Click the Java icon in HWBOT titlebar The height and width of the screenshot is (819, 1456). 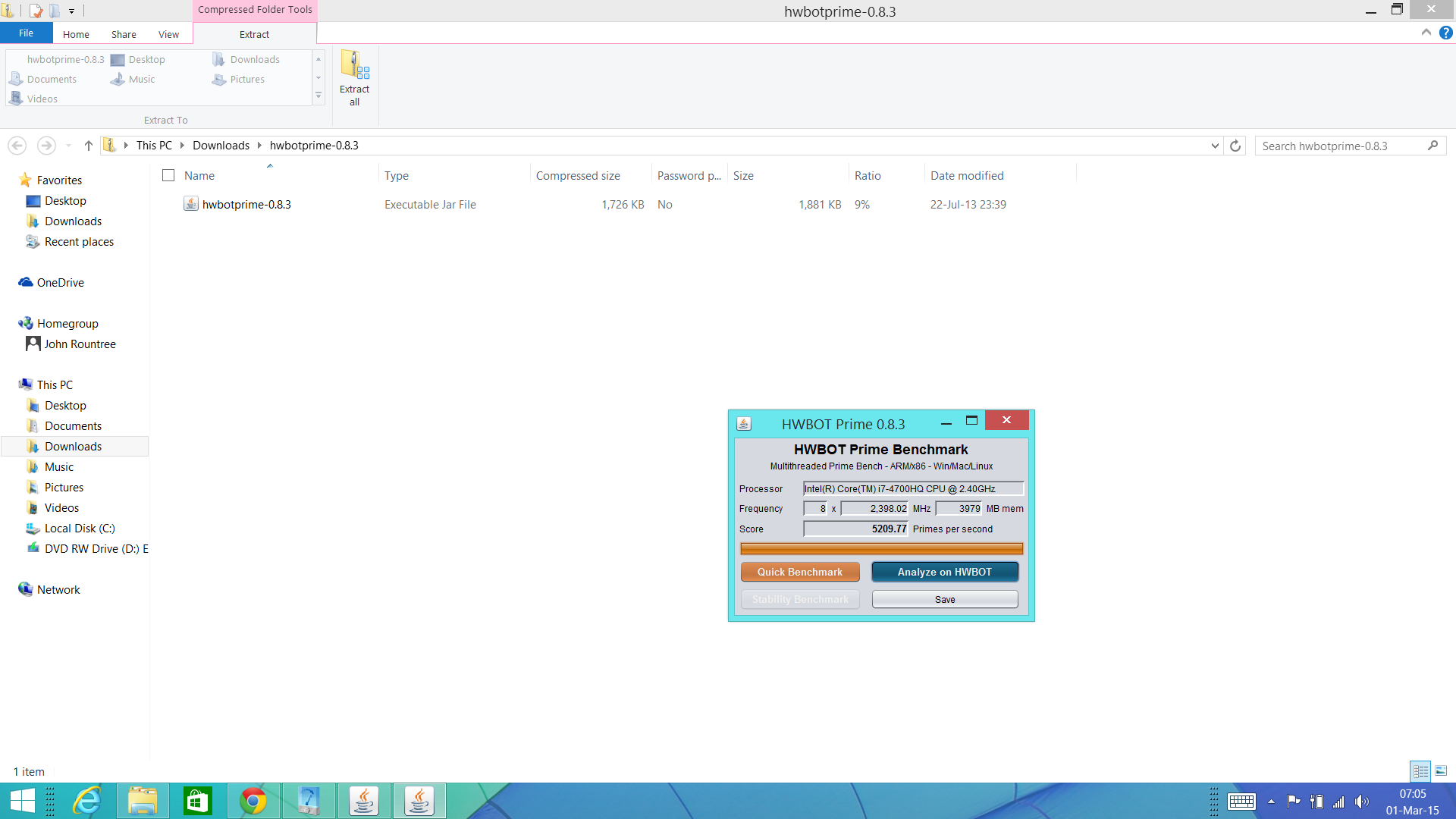pos(744,424)
